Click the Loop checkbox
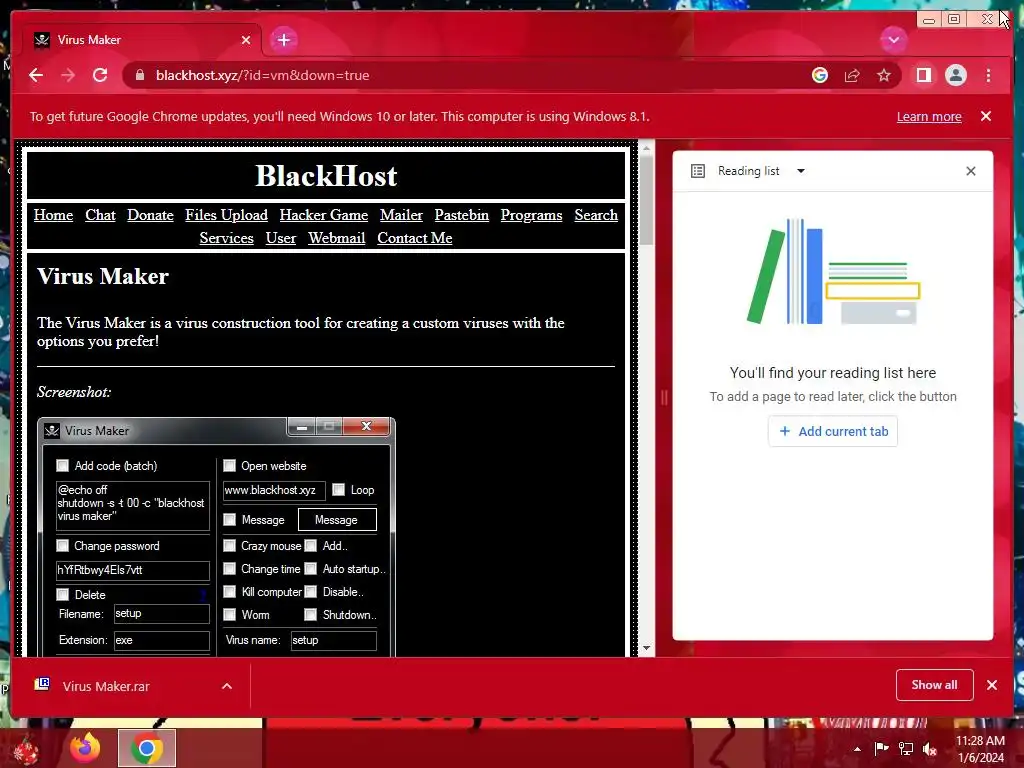This screenshot has height=768, width=1024. pyautogui.click(x=338, y=490)
